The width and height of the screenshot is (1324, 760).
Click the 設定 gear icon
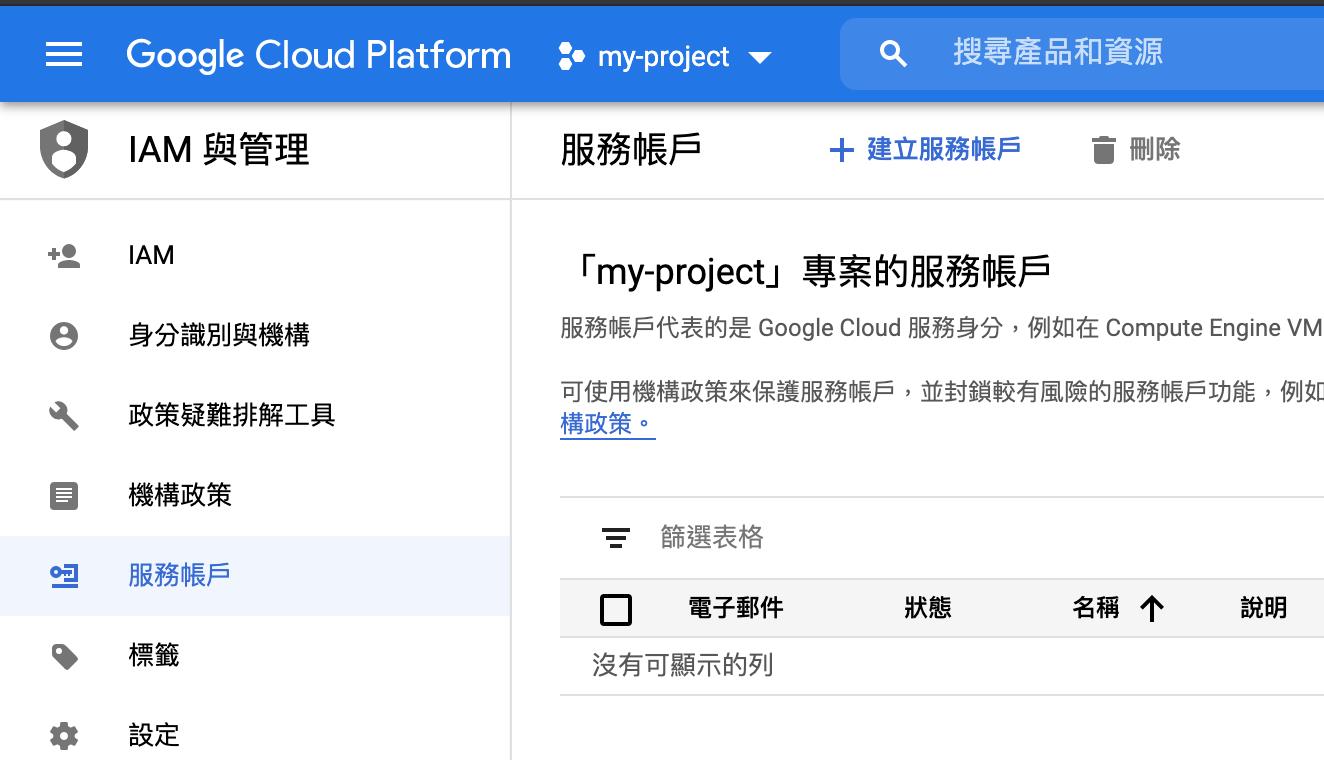tap(64, 736)
